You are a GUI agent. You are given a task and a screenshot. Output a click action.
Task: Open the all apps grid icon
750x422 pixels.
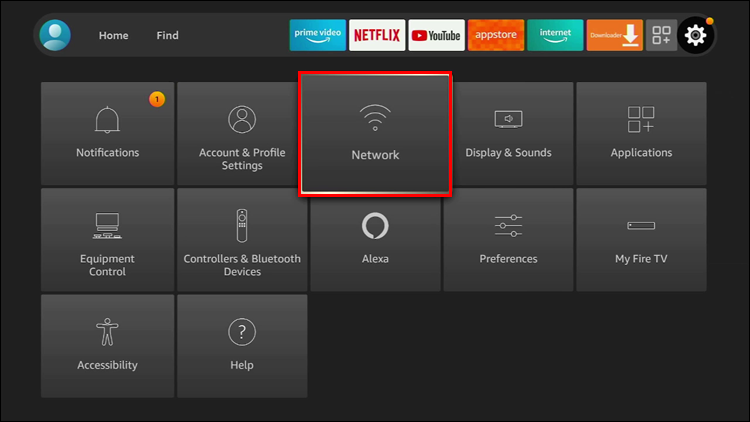click(662, 35)
